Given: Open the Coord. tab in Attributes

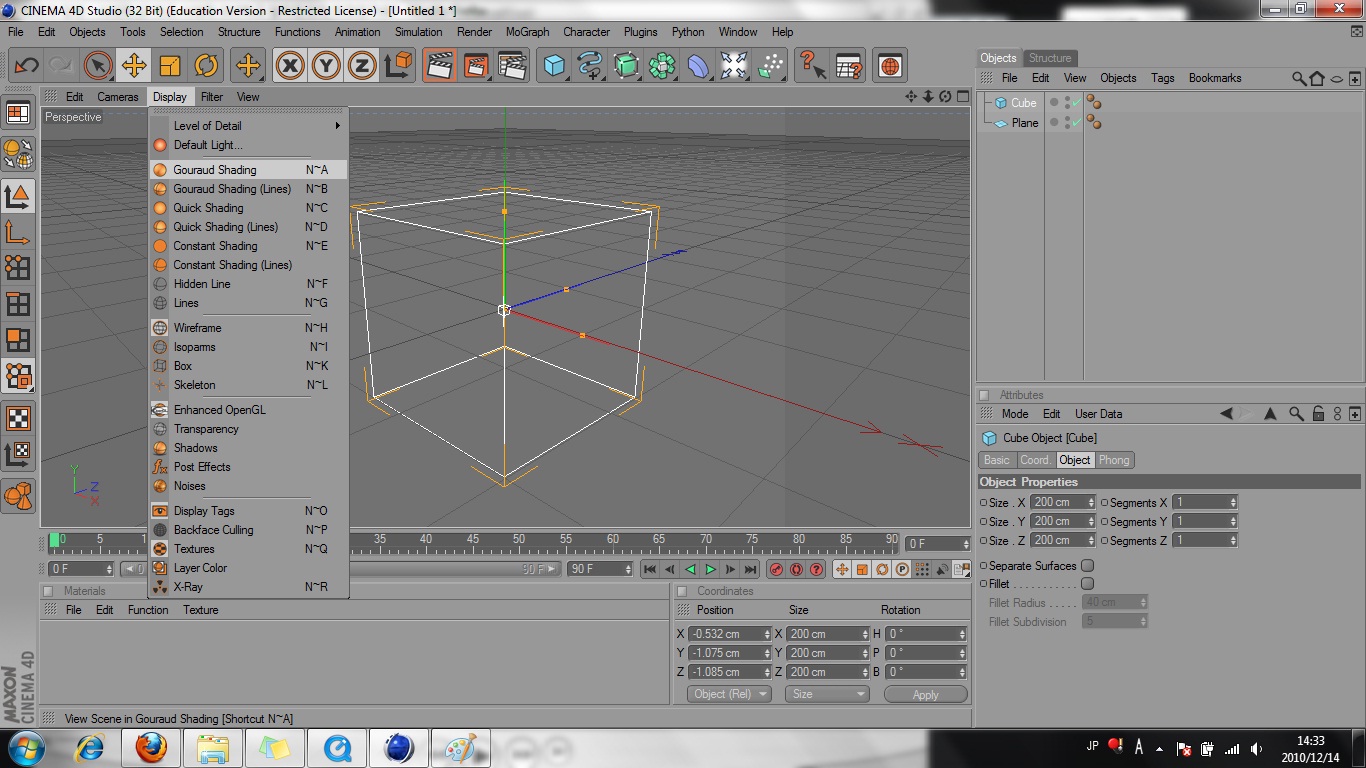Looking at the screenshot, I should tap(1035, 460).
